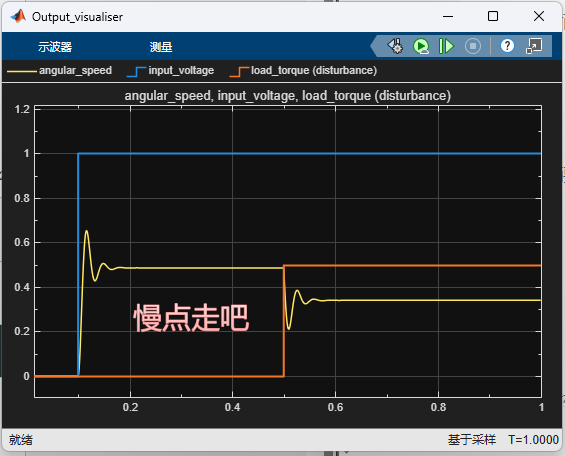Minimize the Output_visualiser window
The width and height of the screenshot is (565, 456).
pos(448,16)
